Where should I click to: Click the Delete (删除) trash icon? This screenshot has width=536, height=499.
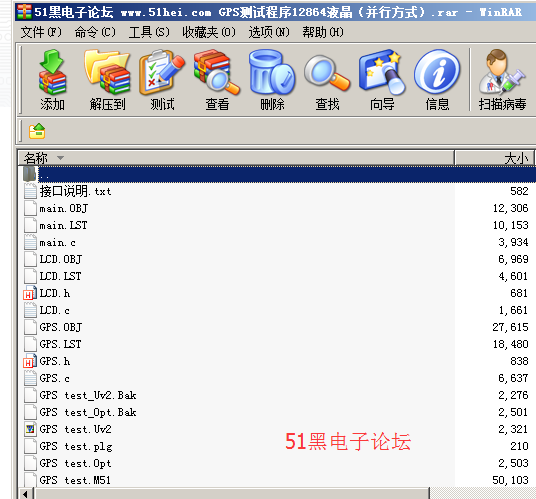(272, 80)
